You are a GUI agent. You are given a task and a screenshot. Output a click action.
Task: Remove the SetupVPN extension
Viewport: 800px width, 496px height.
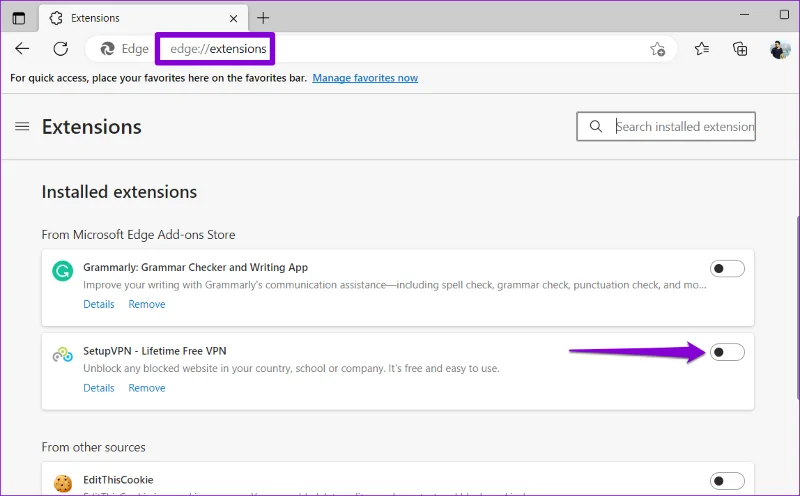[x=147, y=388]
